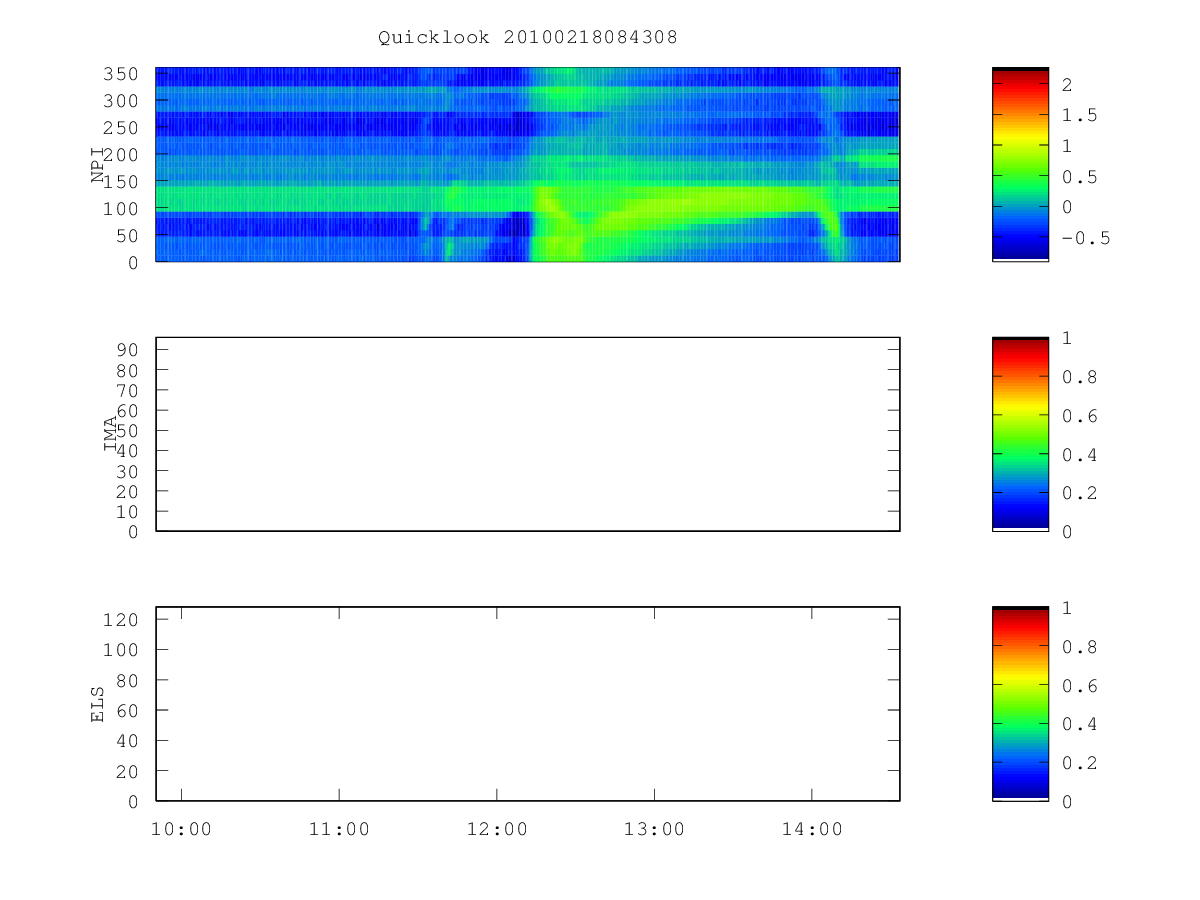This screenshot has width=1200, height=900.
Task: Click the empty IMA plot panel
Action: pyautogui.click(x=528, y=434)
